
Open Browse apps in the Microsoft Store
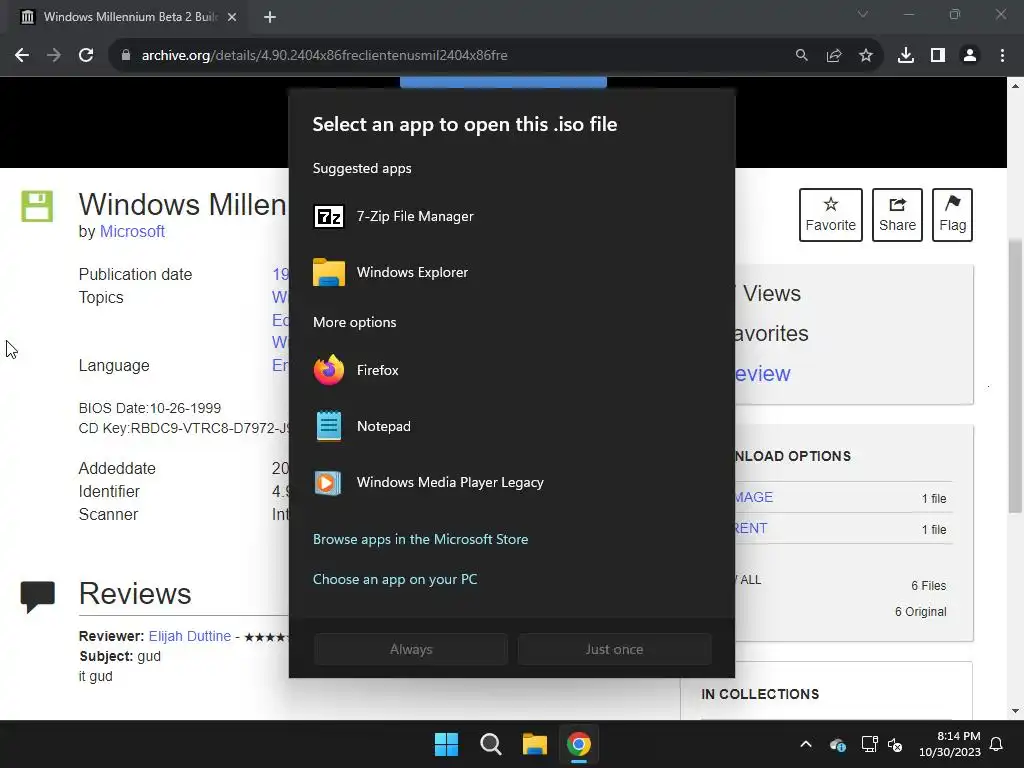point(421,539)
